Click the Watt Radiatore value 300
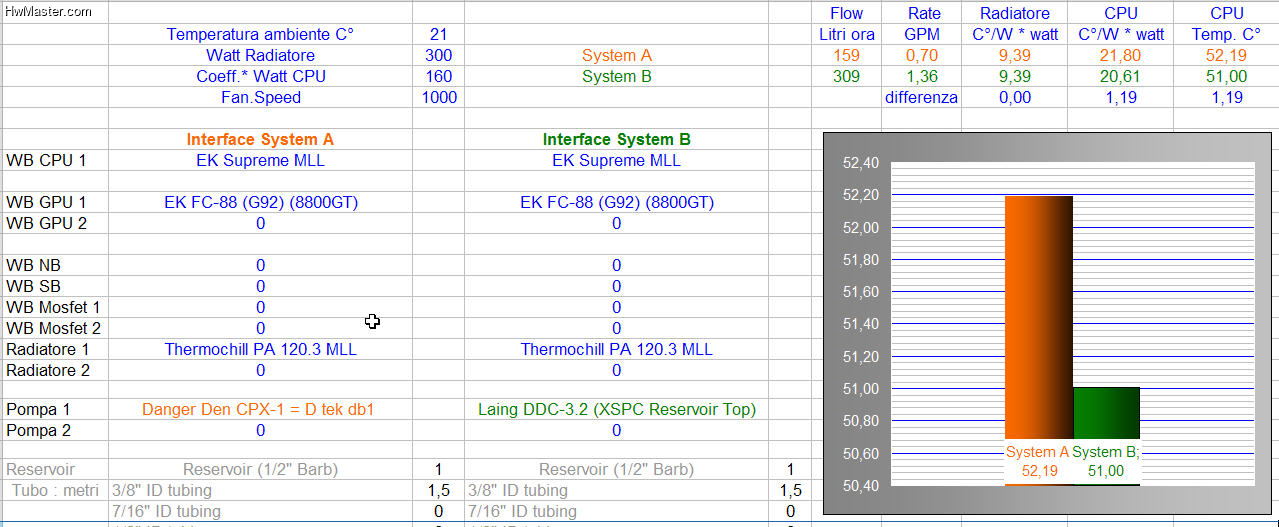Screen dimensions: 1279x527 (438, 55)
